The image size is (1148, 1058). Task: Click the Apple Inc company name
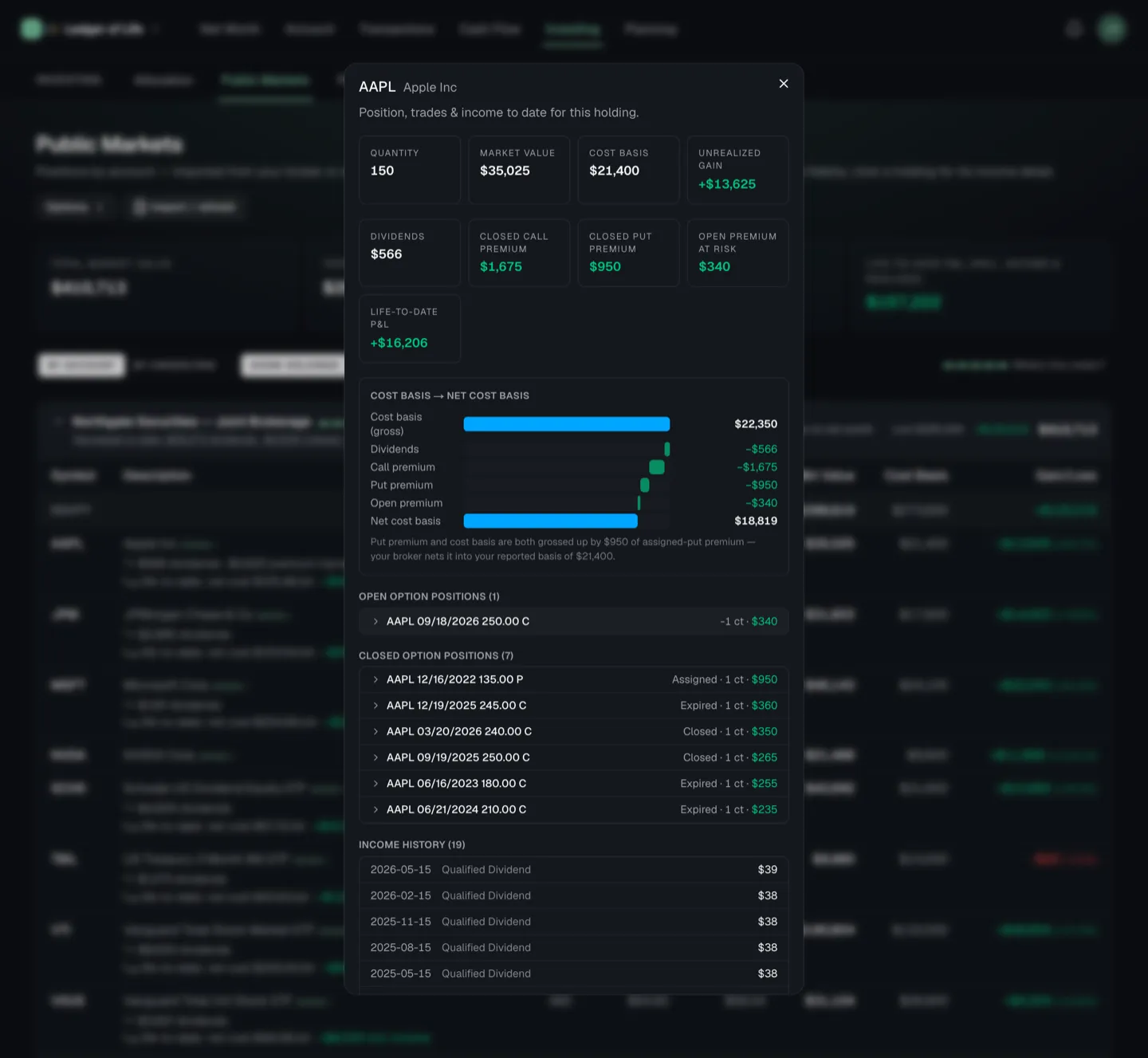coord(430,87)
